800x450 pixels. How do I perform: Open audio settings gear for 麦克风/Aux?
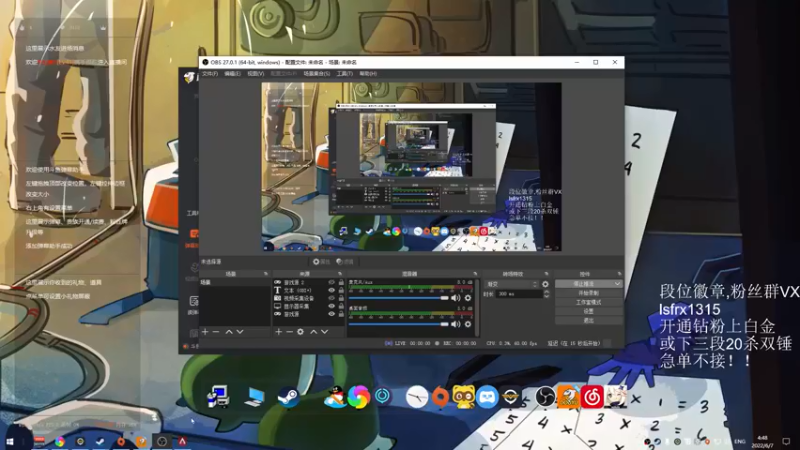468,297
